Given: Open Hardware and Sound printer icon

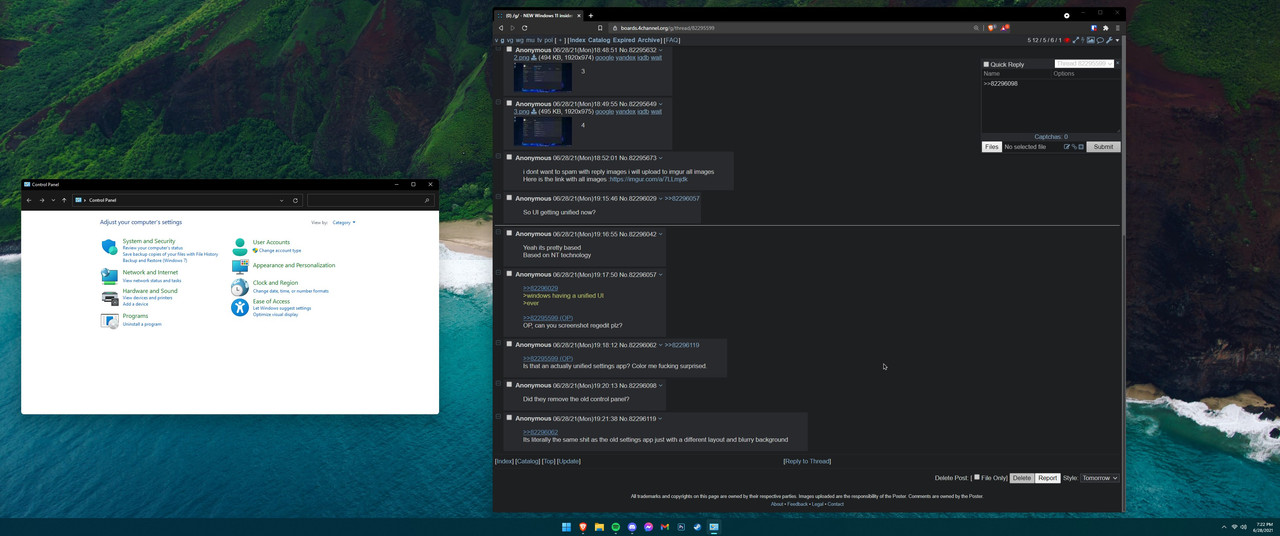Looking at the screenshot, I should point(109,298).
